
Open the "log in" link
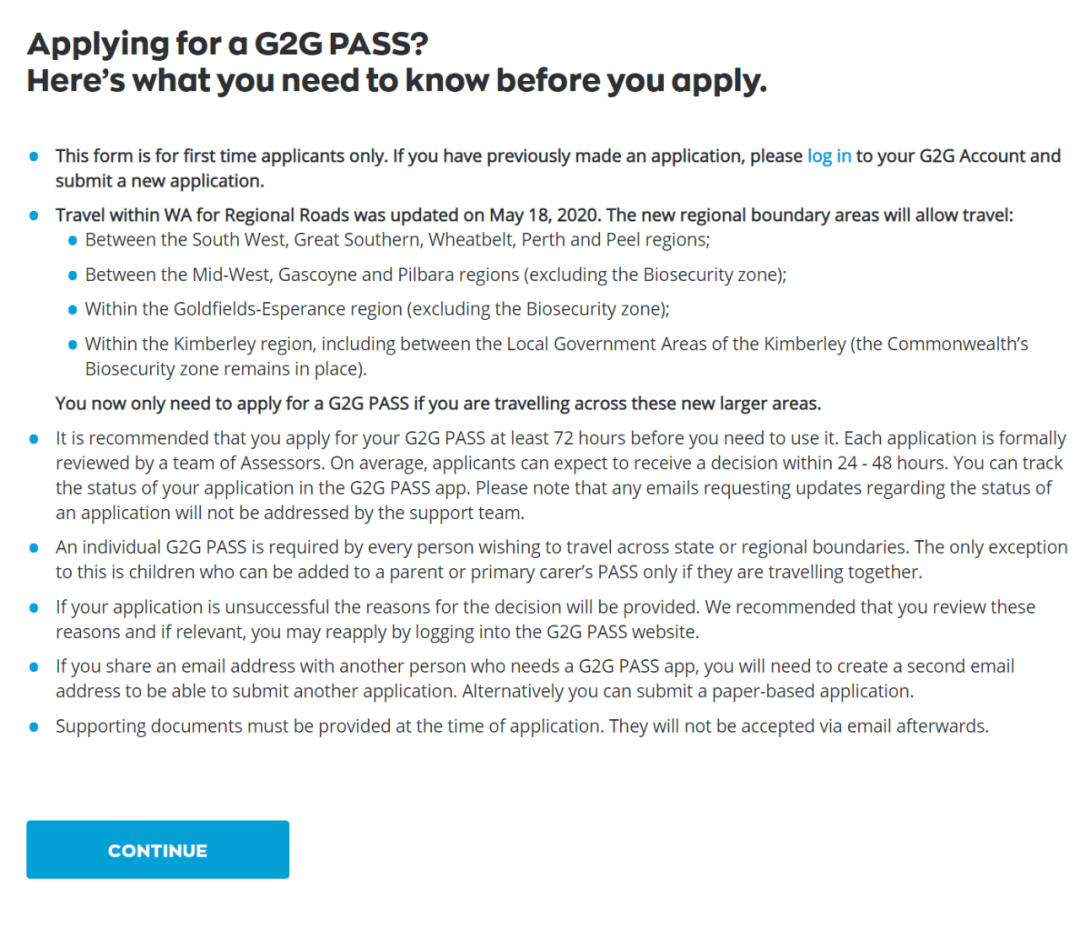coord(829,156)
